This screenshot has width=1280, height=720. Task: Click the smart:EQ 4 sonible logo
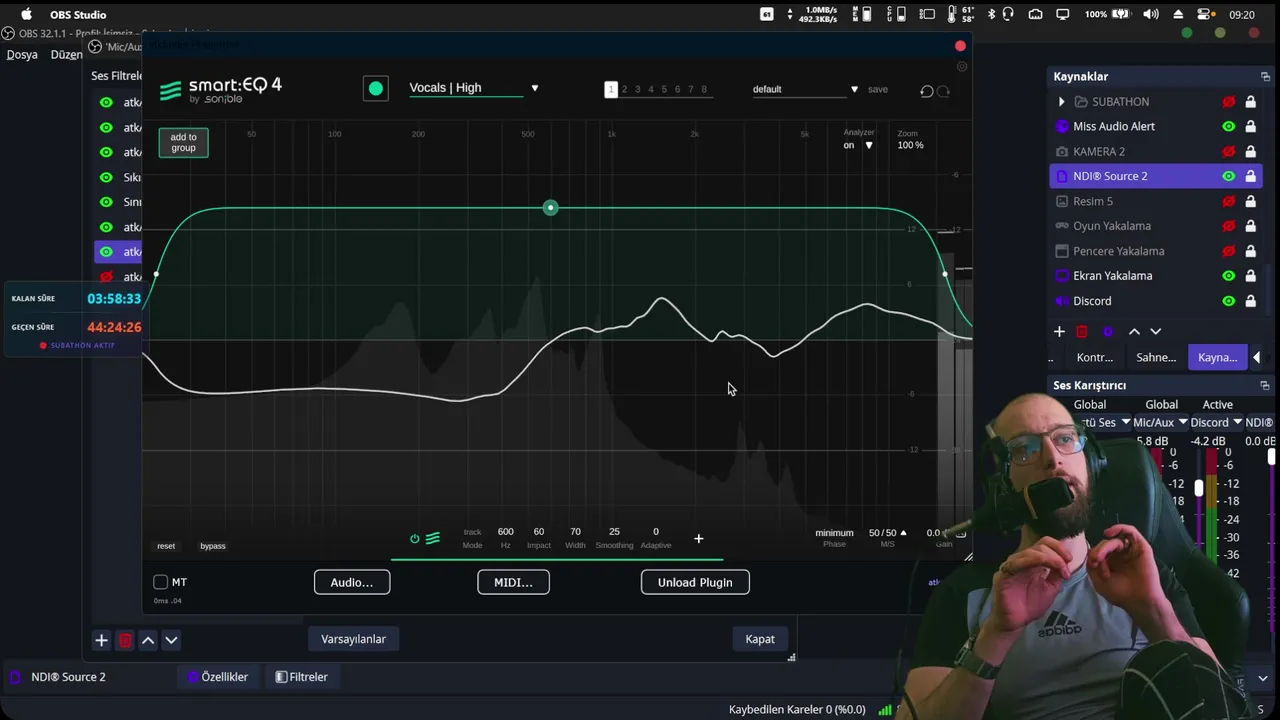click(x=221, y=90)
